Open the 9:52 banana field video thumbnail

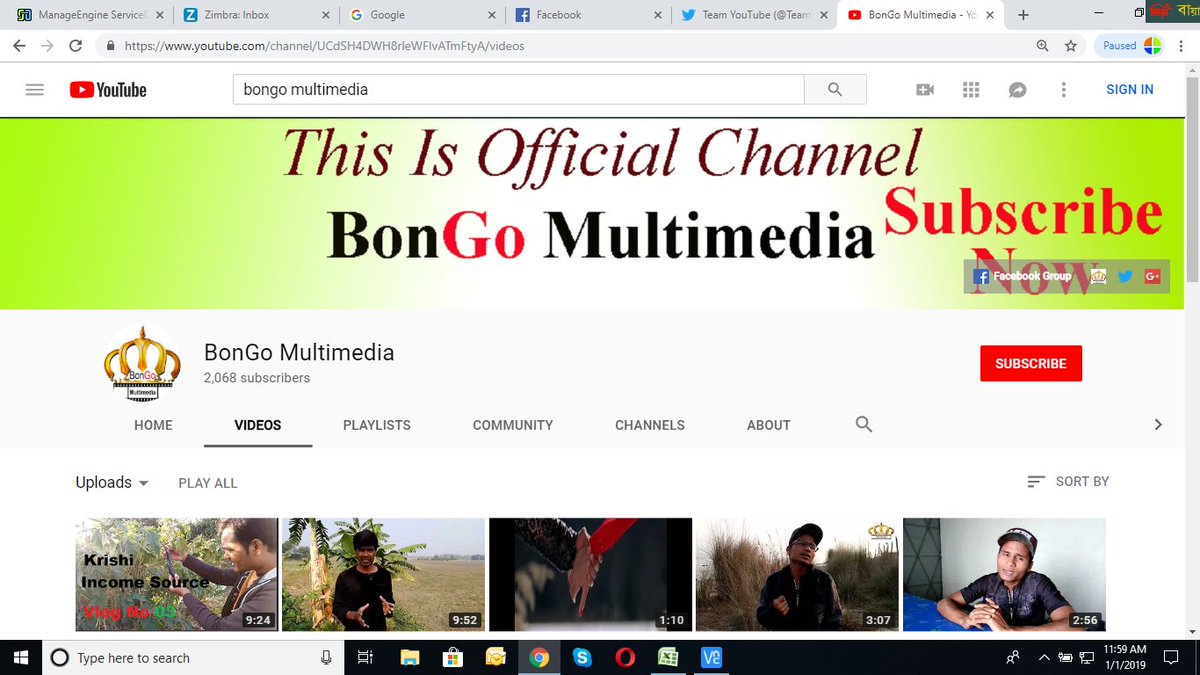383,574
